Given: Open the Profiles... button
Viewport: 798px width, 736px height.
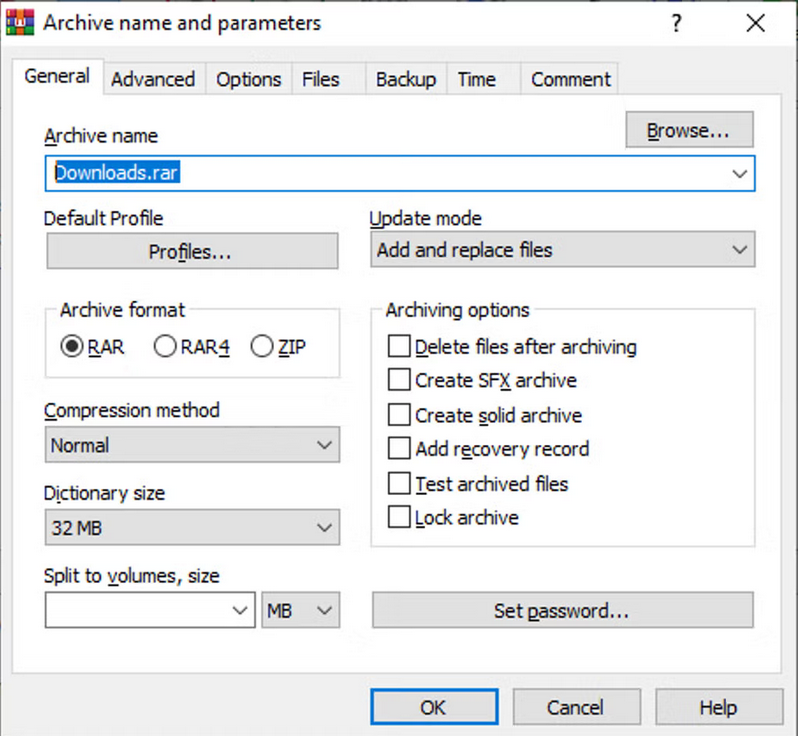Looking at the screenshot, I should click(192, 251).
